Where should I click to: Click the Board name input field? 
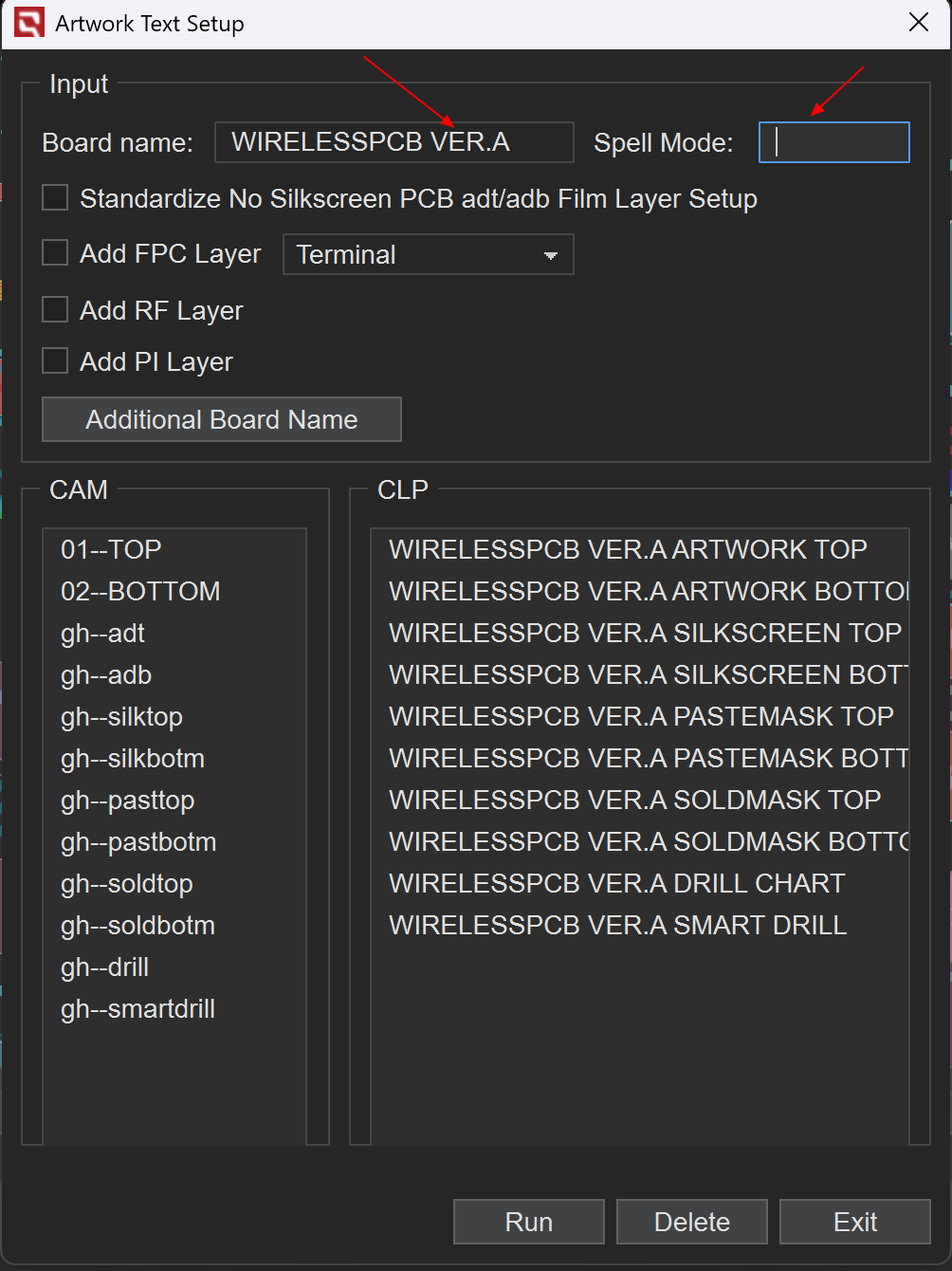394,142
